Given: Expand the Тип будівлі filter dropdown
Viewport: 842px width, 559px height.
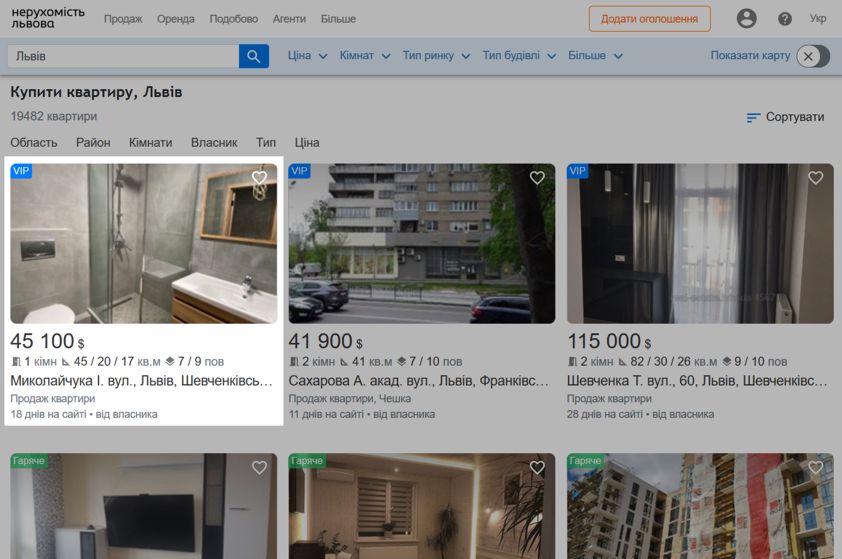Looking at the screenshot, I should pyautogui.click(x=519, y=55).
